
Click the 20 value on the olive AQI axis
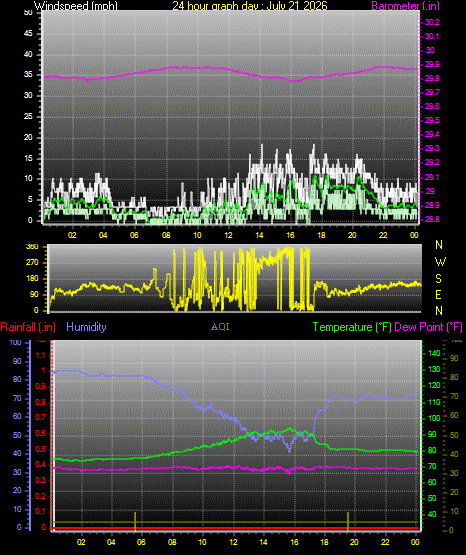454,492
